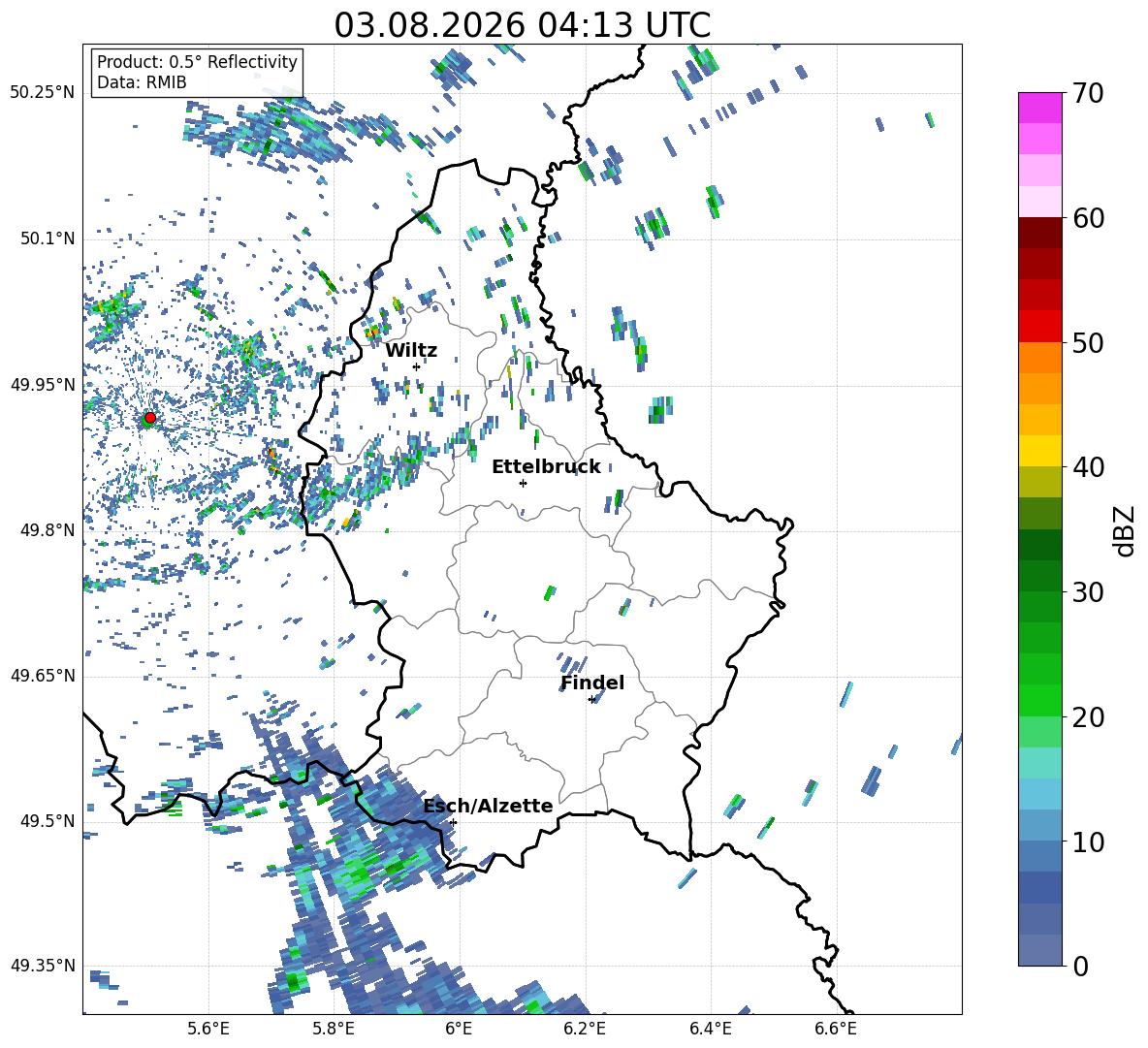Select the Ettelbruck city label
1148x1048 pixels.
click(x=546, y=467)
